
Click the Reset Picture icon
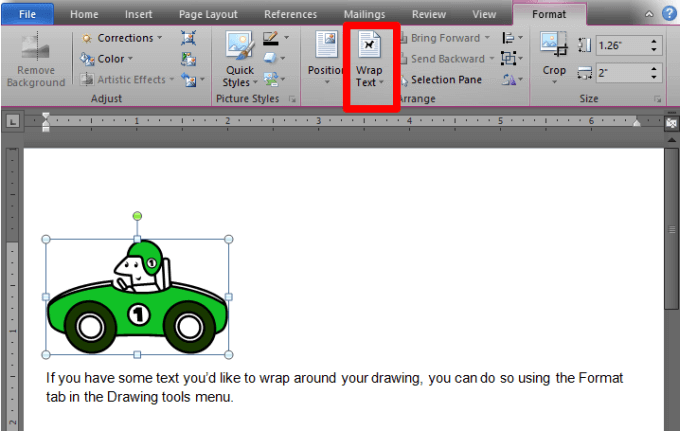(189, 80)
